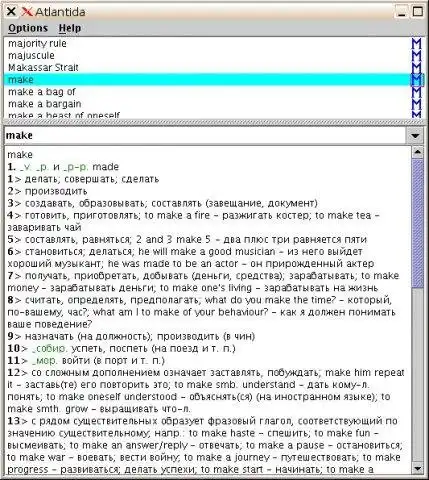This screenshot has width=429, height=480.
Task: Open the Help menu
Action: 70,28
